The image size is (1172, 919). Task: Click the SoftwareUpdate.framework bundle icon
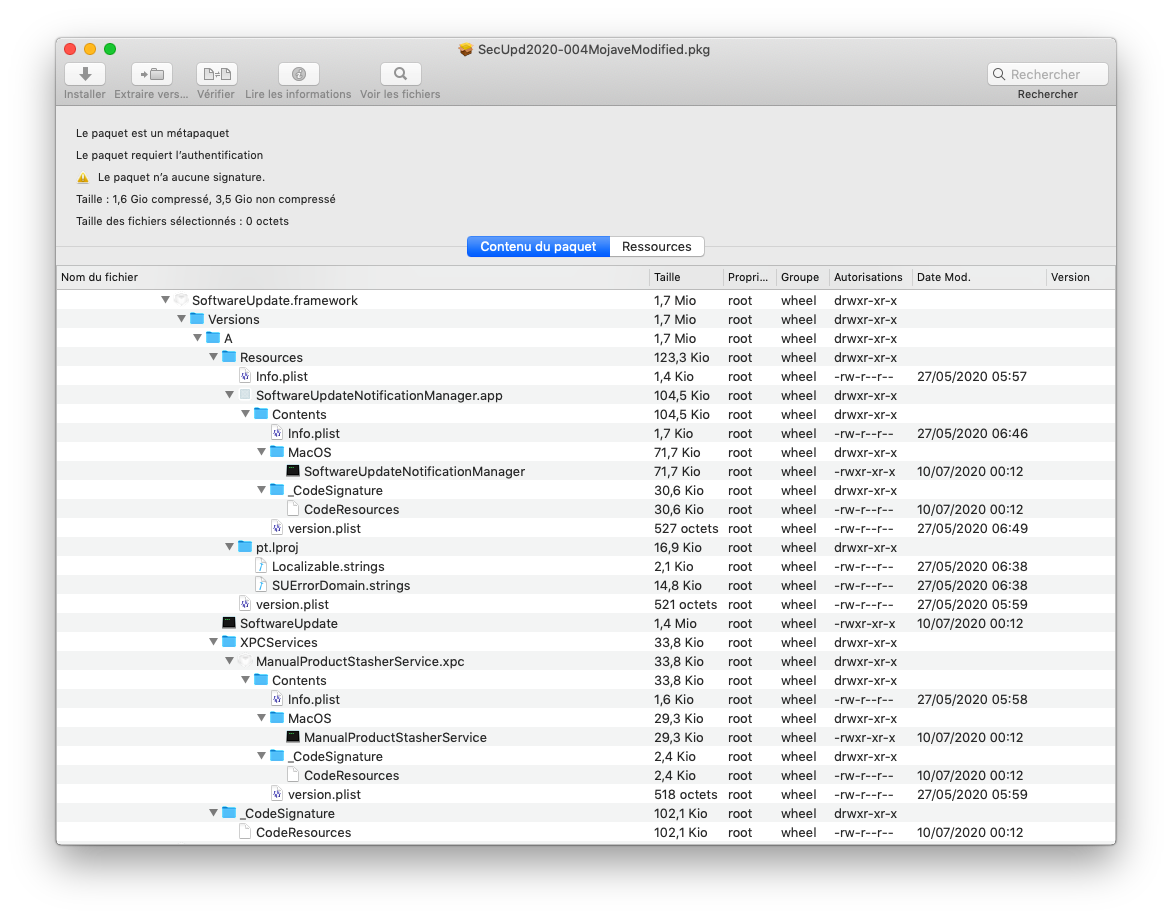pyautogui.click(x=181, y=300)
